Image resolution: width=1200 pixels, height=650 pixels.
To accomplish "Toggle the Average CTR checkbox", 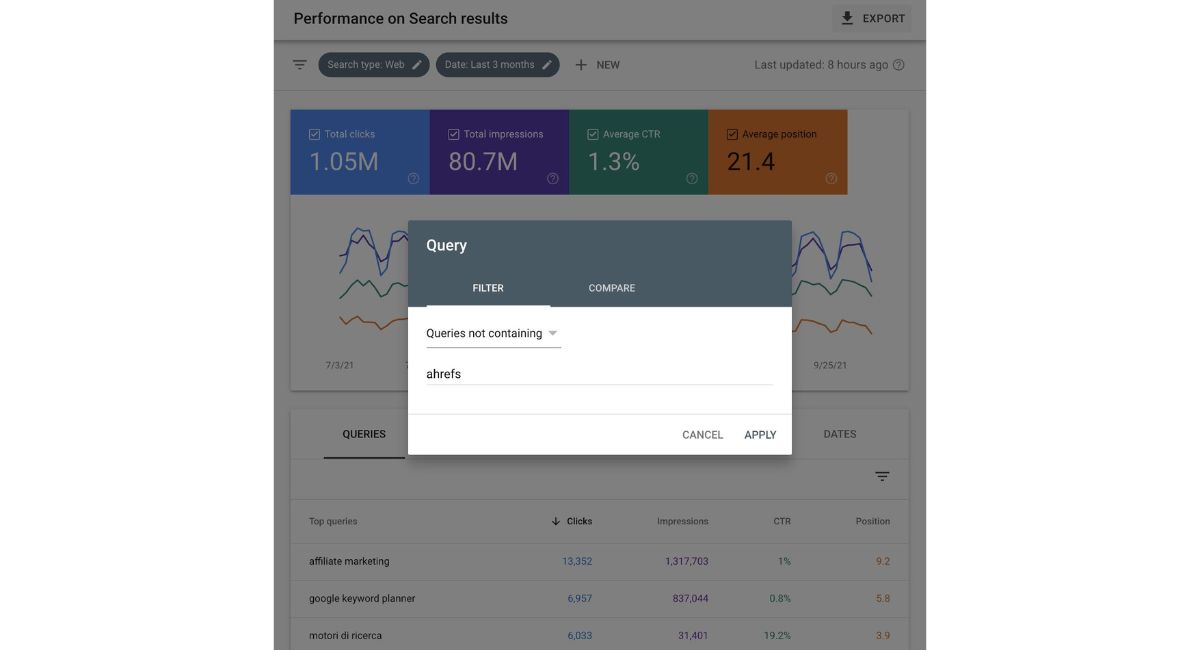I will pyautogui.click(x=593, y=134).
